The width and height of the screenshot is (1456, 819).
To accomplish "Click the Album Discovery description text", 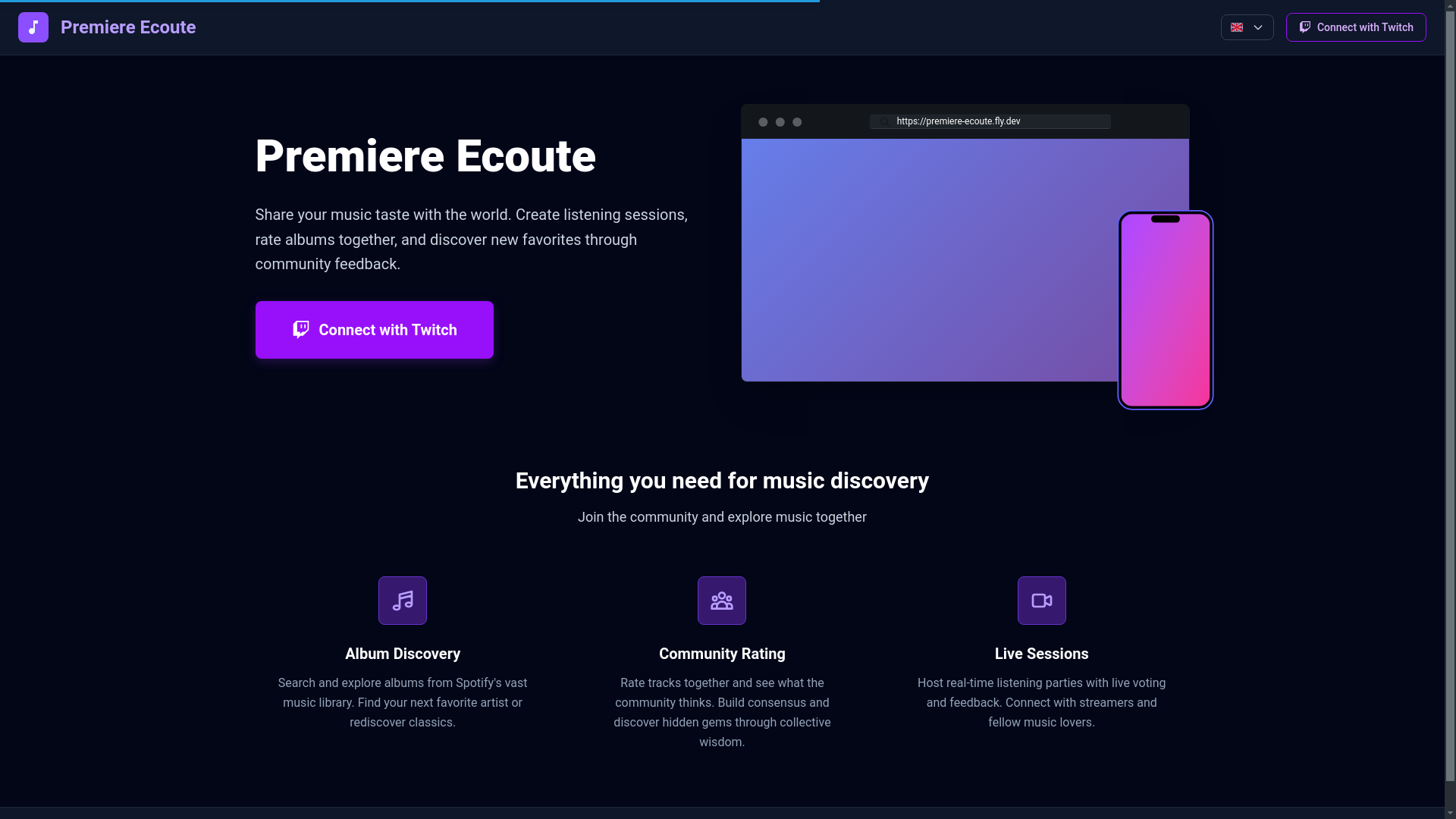I will 403,703.
